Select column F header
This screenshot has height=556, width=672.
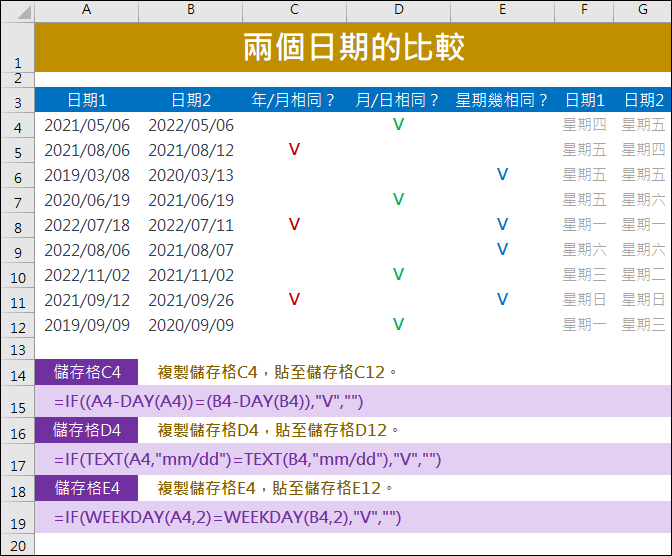(x=584, y=11)
